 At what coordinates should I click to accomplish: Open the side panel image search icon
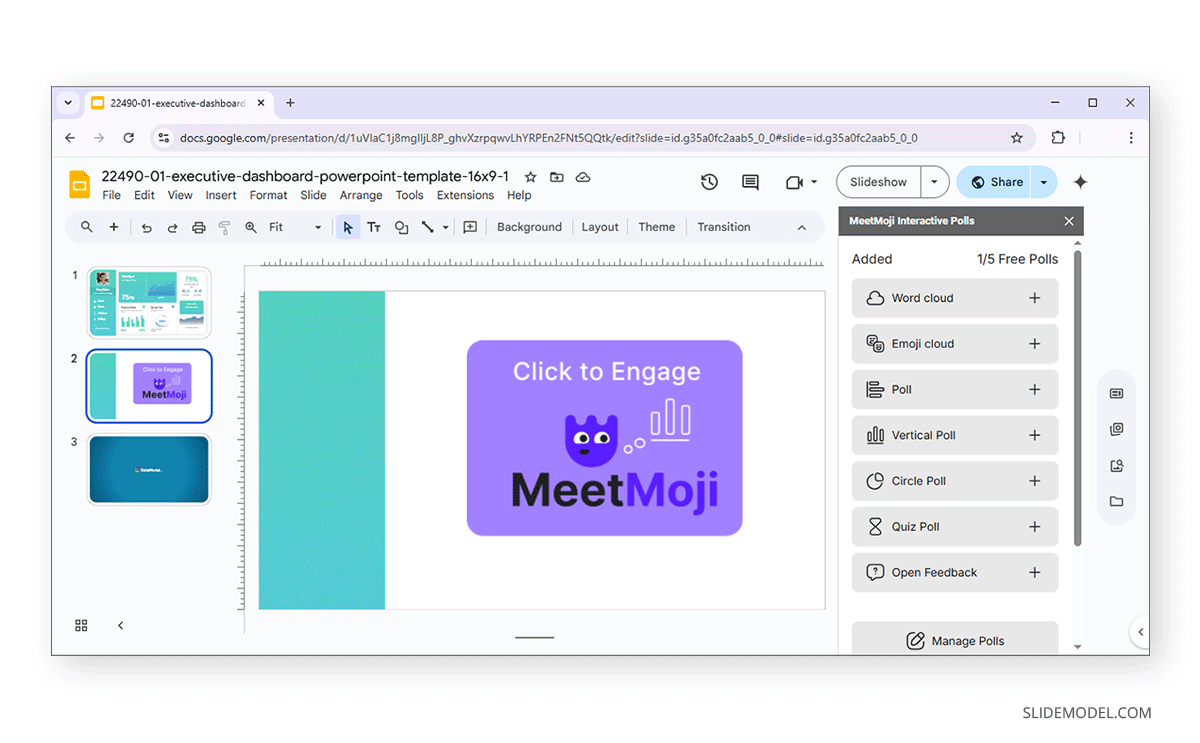[x=1117, y=466]
